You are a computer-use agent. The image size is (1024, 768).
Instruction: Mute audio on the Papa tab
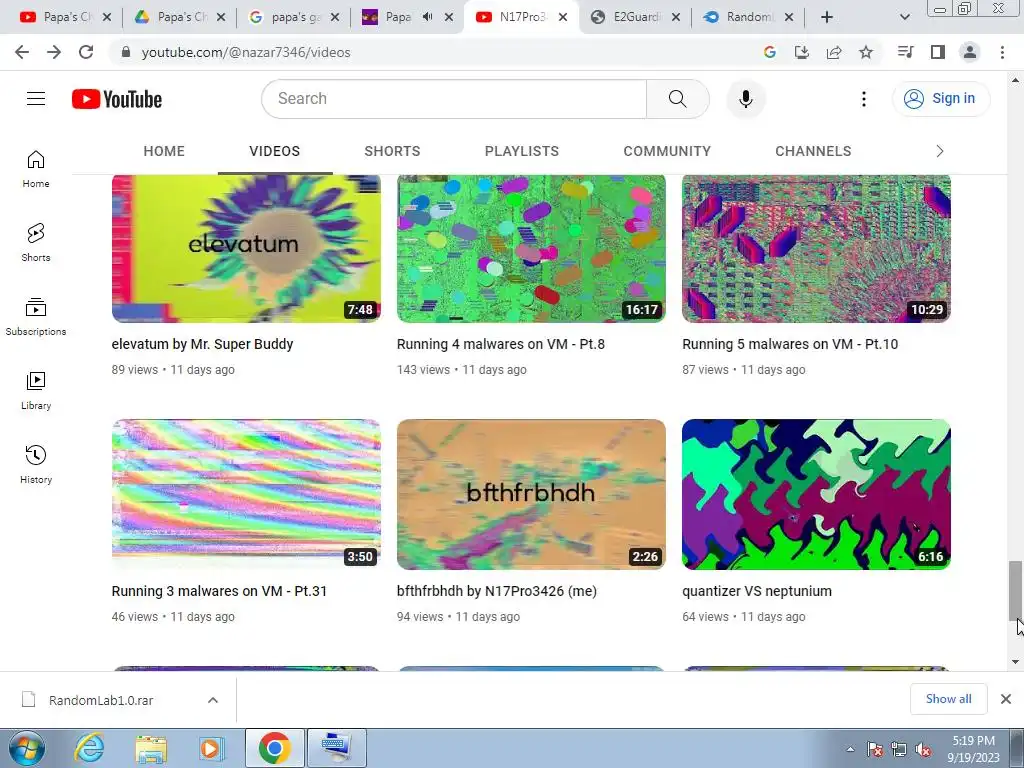point(427,17)
